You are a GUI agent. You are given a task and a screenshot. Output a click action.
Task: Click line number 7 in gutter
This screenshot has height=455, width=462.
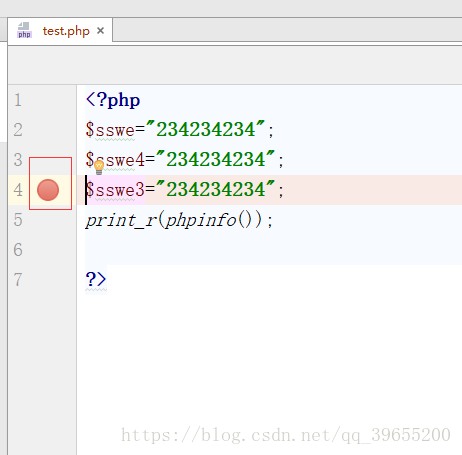18,279
